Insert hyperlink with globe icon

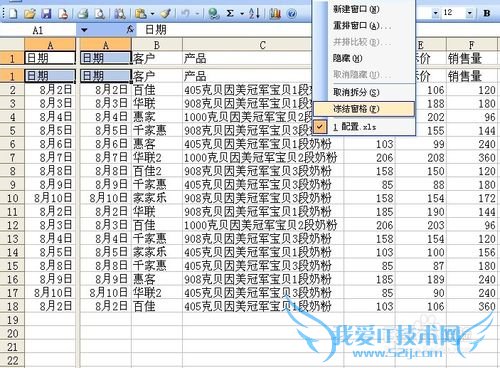tap(213, 14)
